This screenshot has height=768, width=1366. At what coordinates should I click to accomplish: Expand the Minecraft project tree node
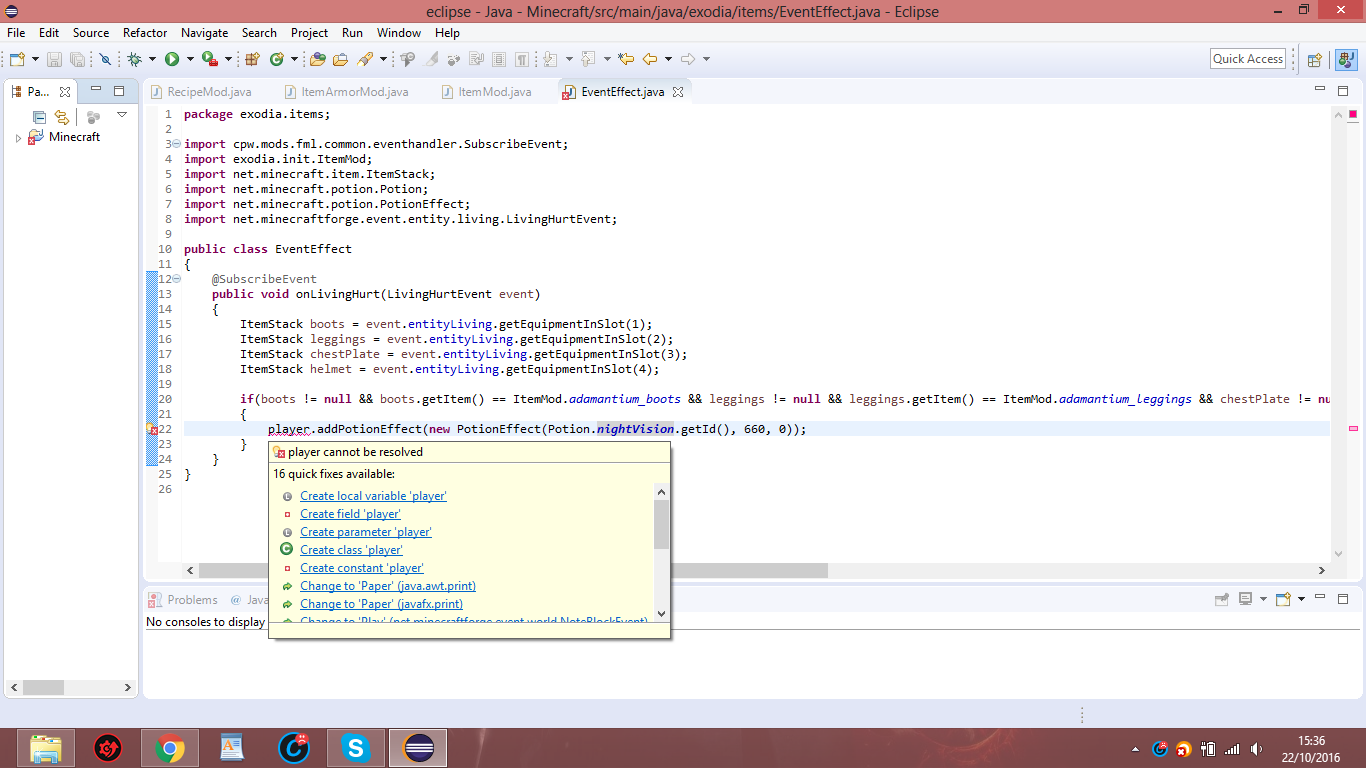[18, 138]
